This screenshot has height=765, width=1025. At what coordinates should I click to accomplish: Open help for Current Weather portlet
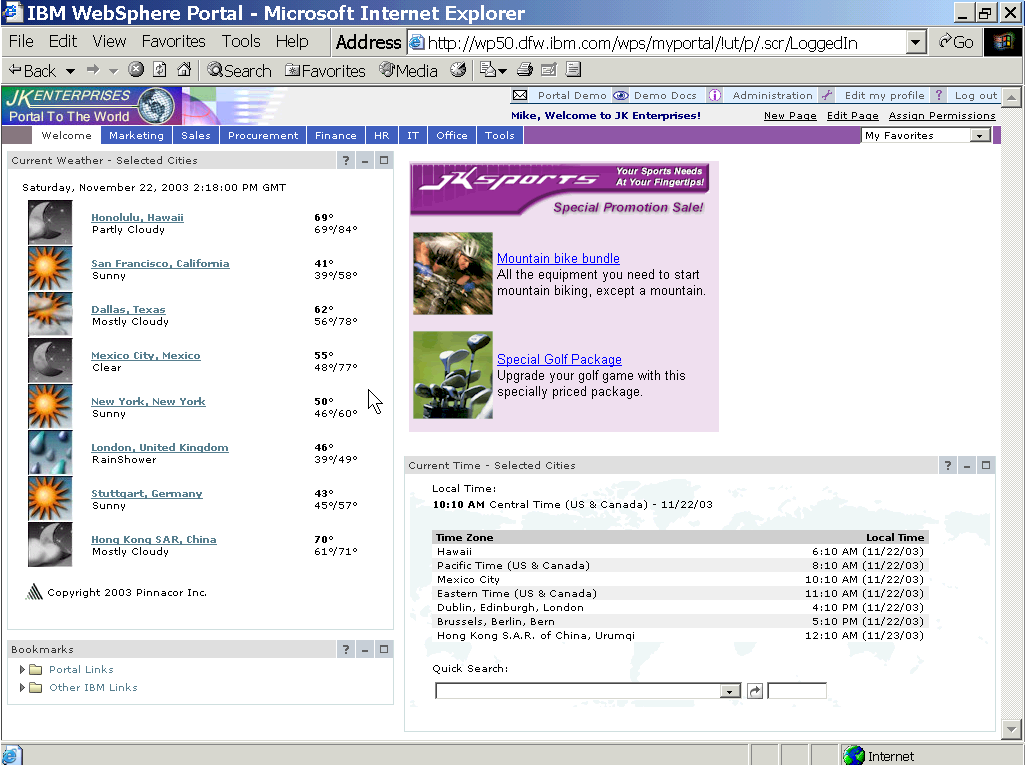[x=346, y=160]
